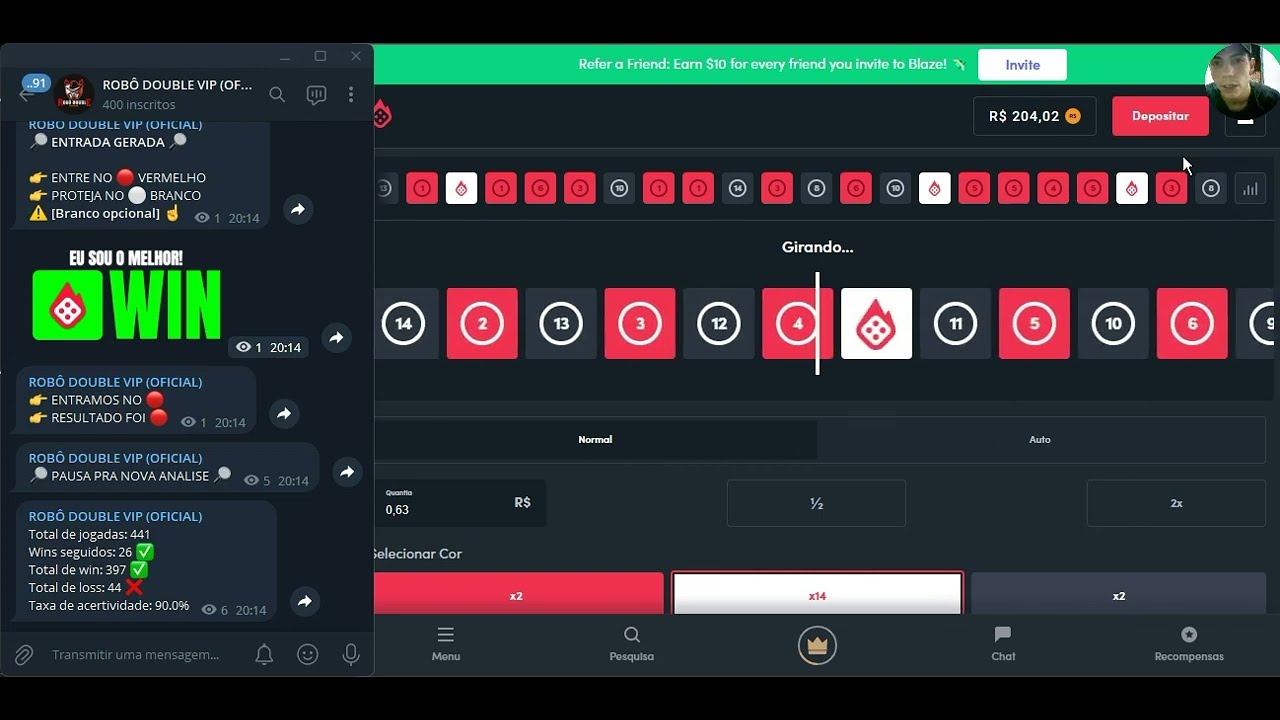Select the white x14 color
The height and width of the screenshot is (720, 1280).
[x=817, y=594]
